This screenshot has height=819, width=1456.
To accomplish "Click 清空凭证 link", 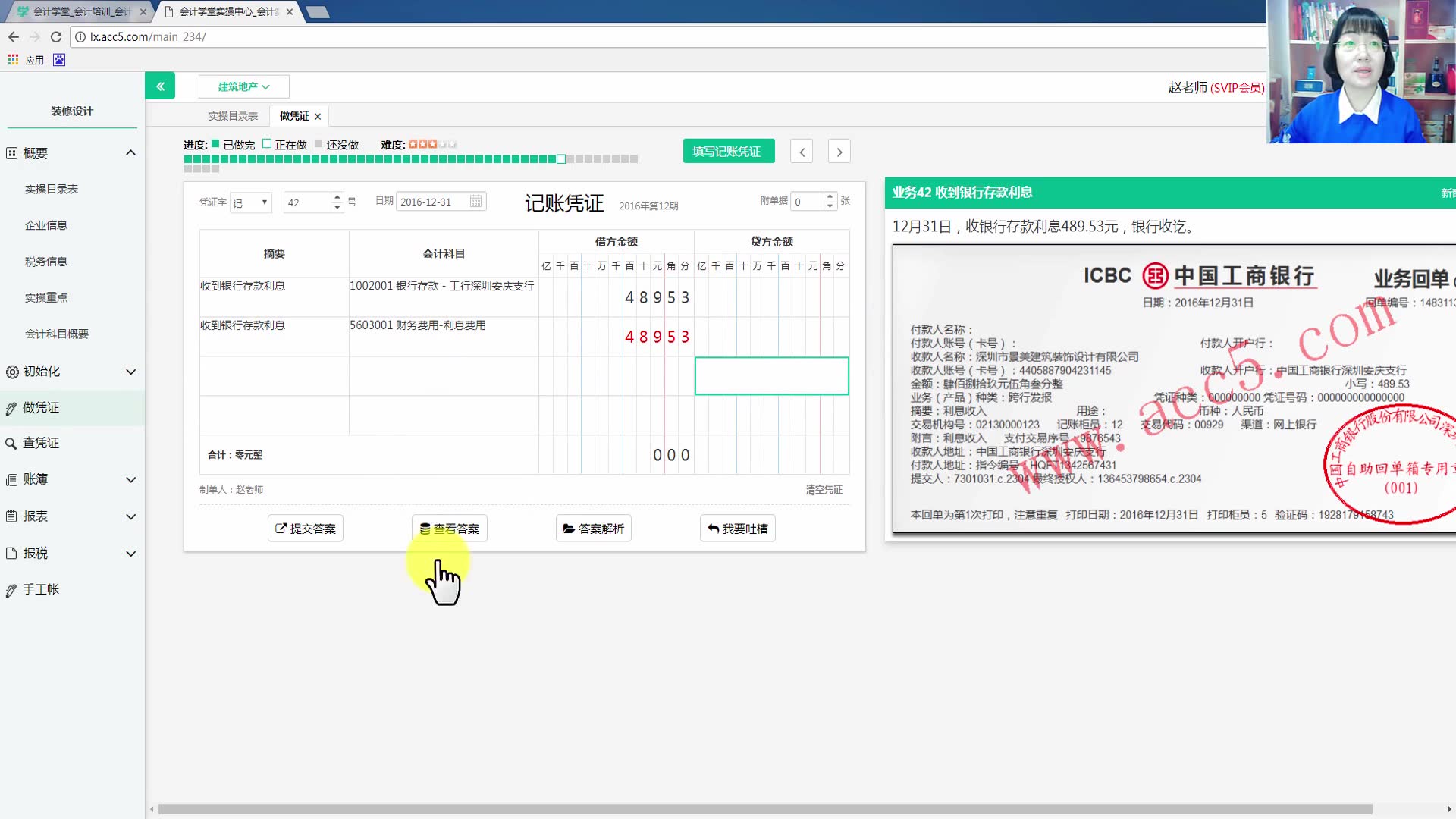I will pos(824,490).
